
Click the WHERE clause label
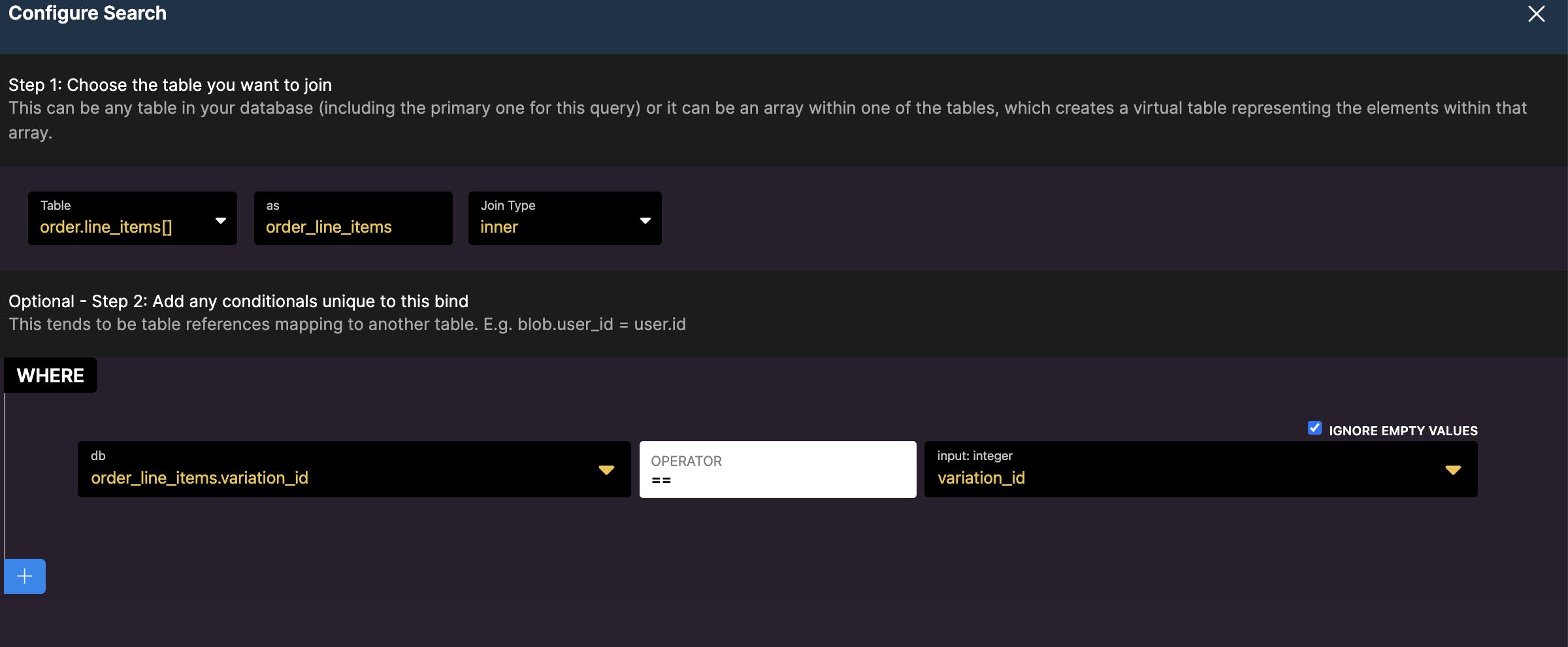coord(50,375)
